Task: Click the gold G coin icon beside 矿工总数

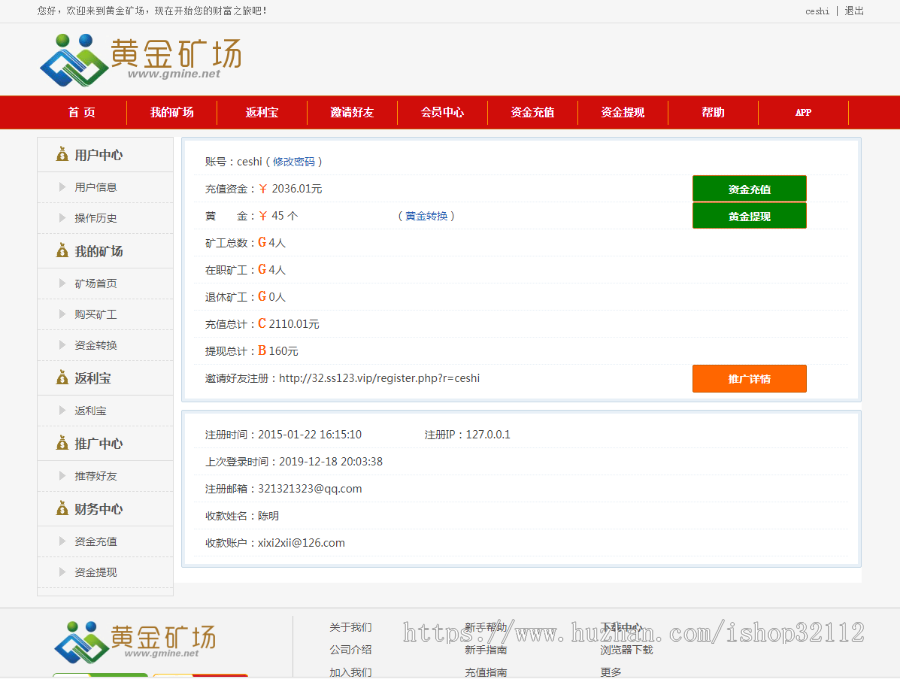Action: 264,242
